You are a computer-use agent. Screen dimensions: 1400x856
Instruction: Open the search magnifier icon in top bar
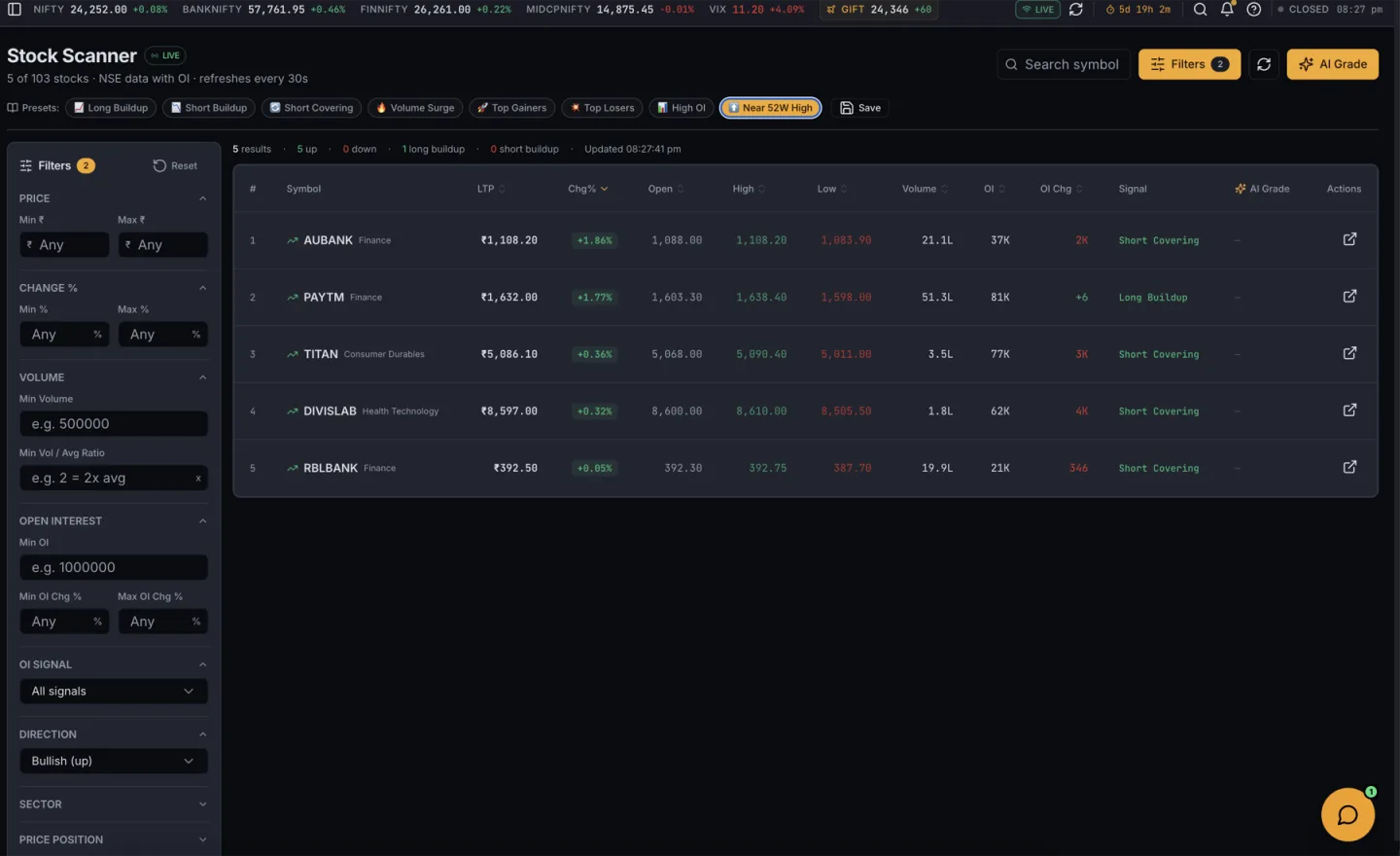[x=1201, y=10]
